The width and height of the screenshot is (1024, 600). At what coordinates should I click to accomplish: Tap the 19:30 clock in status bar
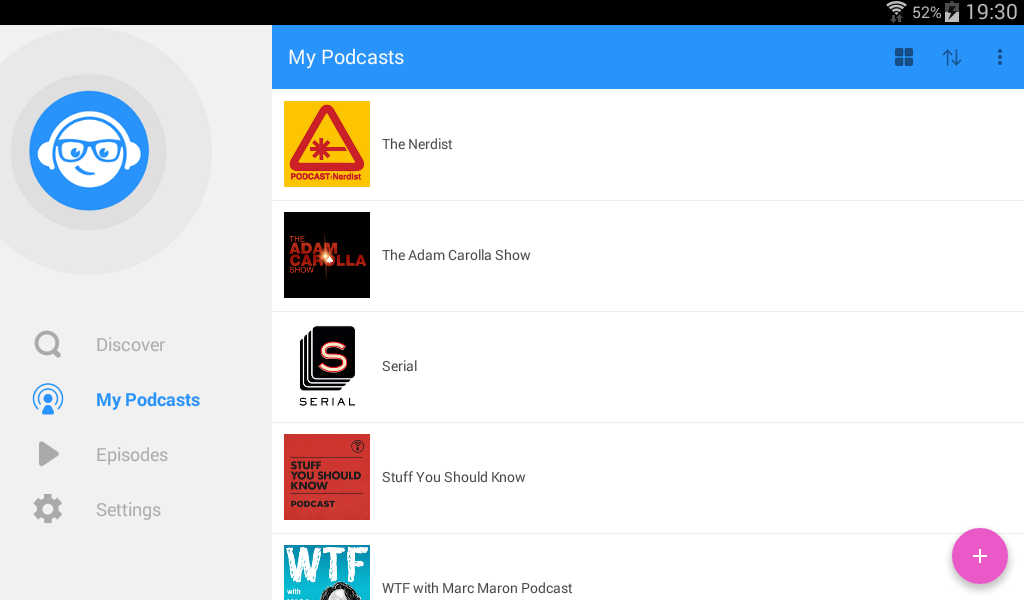click(991, 12)
